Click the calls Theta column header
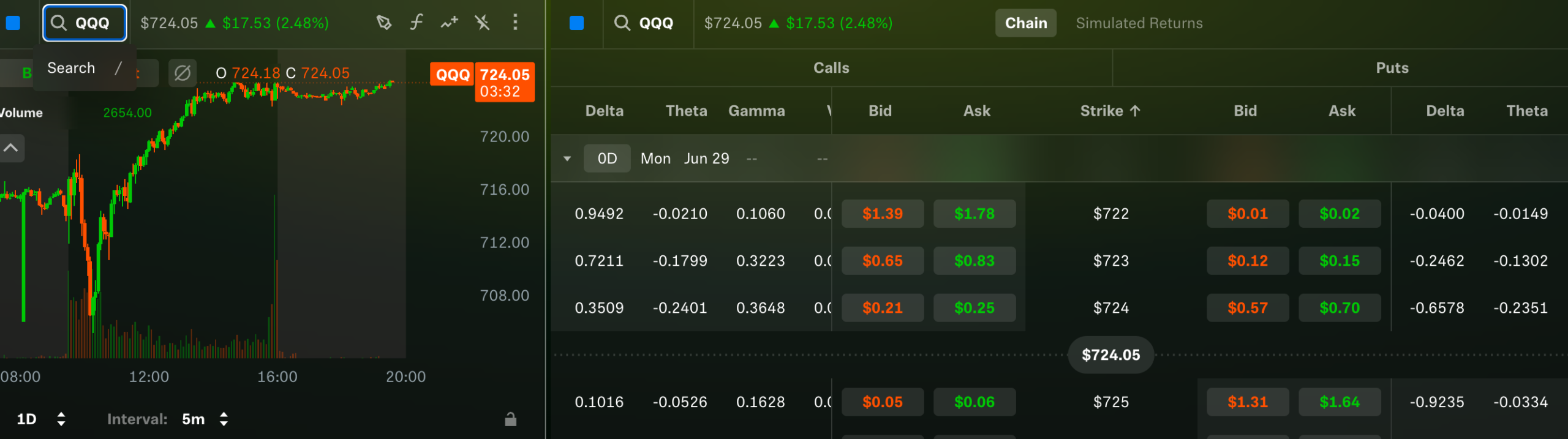 click(687, 111)
